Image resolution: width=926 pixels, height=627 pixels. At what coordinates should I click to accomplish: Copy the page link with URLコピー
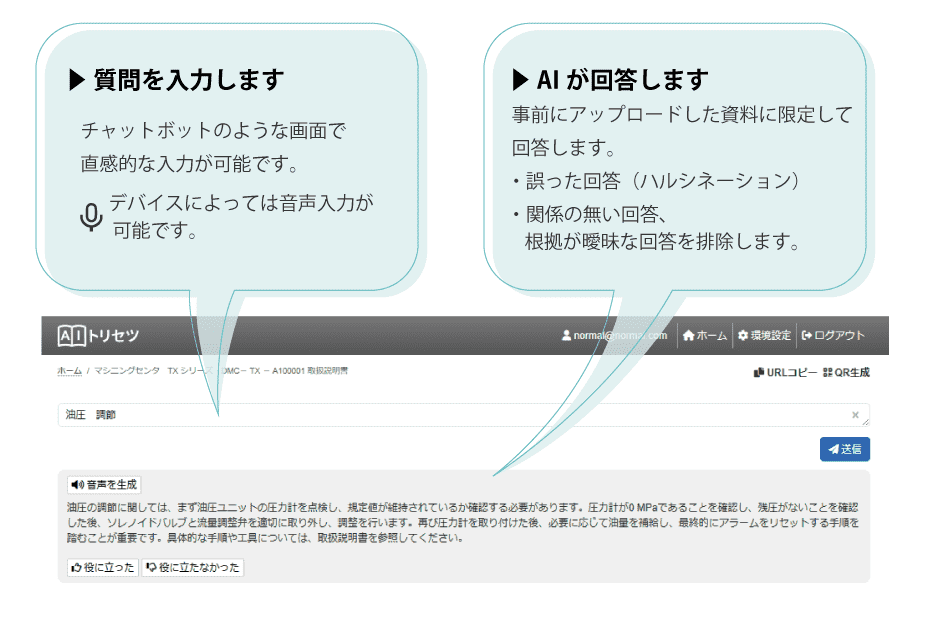pyautogui.click(x=785, y=372)
